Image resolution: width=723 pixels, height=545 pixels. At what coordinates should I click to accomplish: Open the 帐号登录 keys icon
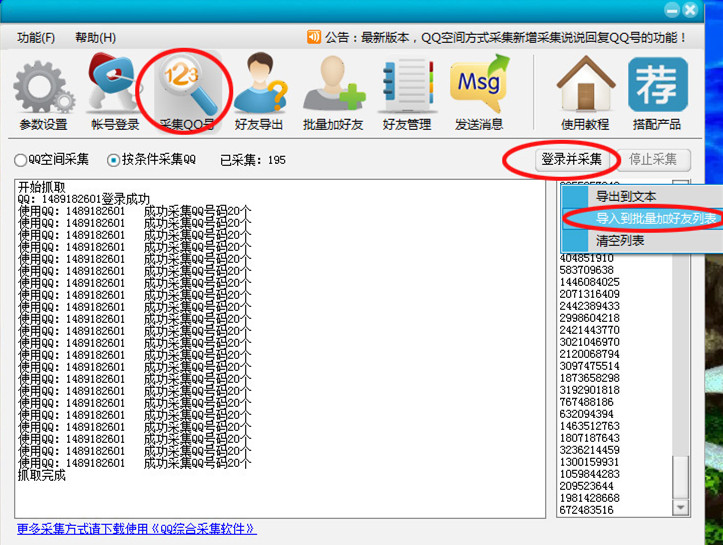(x=114, y=82)
